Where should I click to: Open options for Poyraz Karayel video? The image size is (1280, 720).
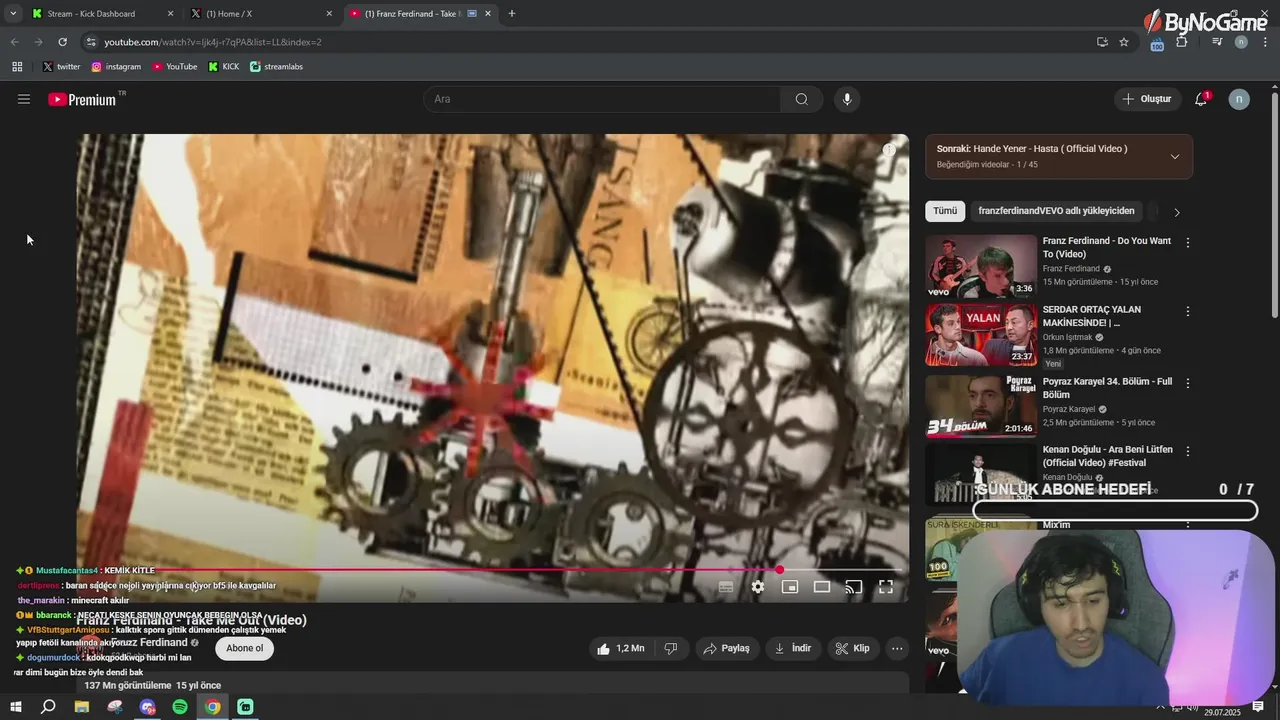[1188, 384]
